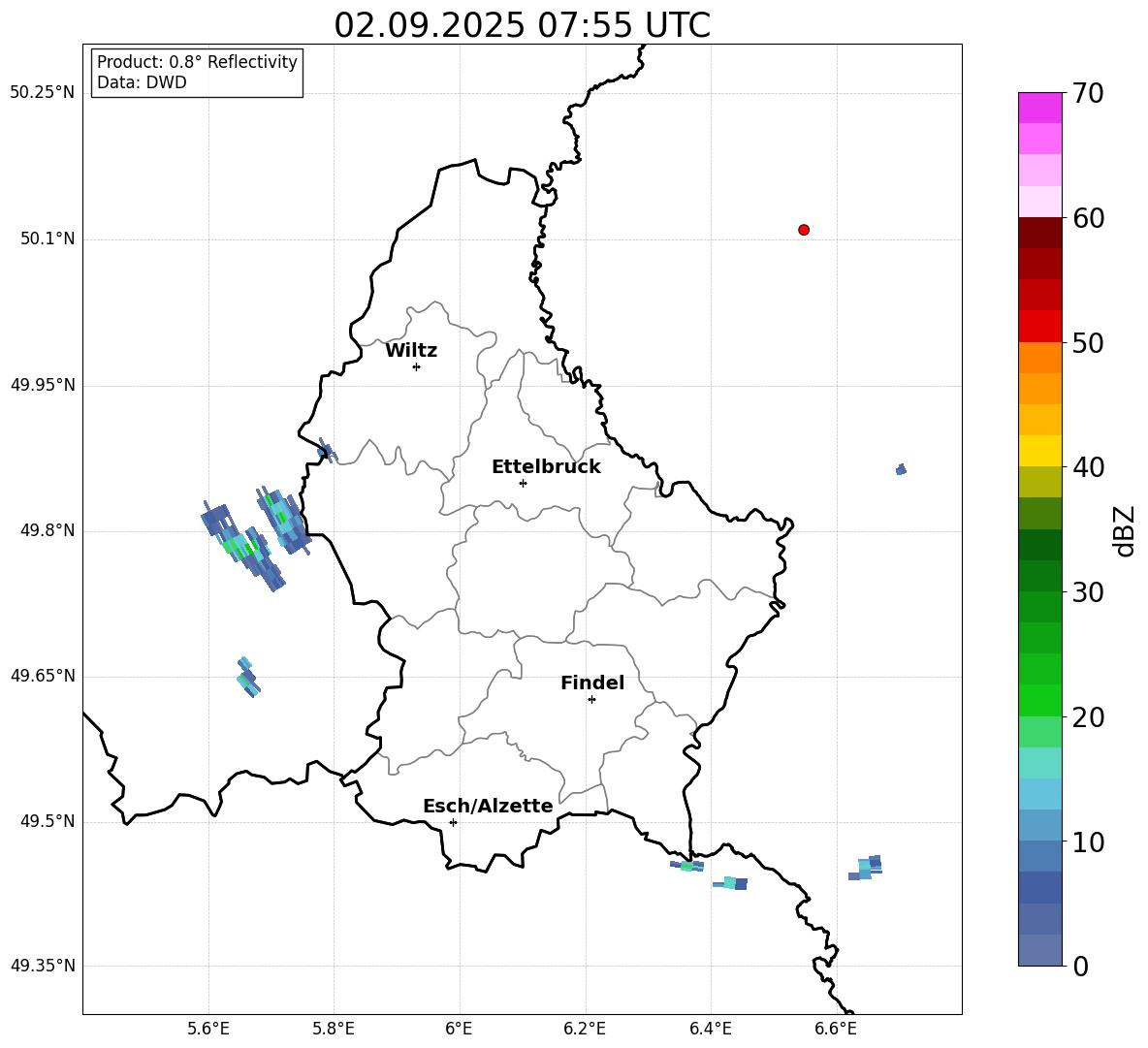Click the 49.5°N latitude label

click(48, 821)
